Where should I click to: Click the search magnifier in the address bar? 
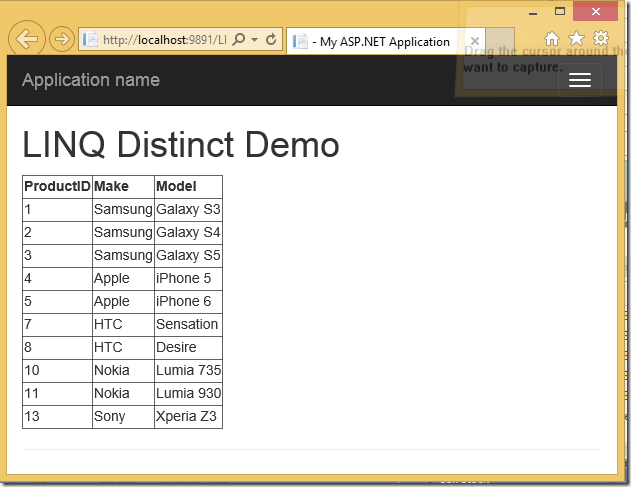239,39
